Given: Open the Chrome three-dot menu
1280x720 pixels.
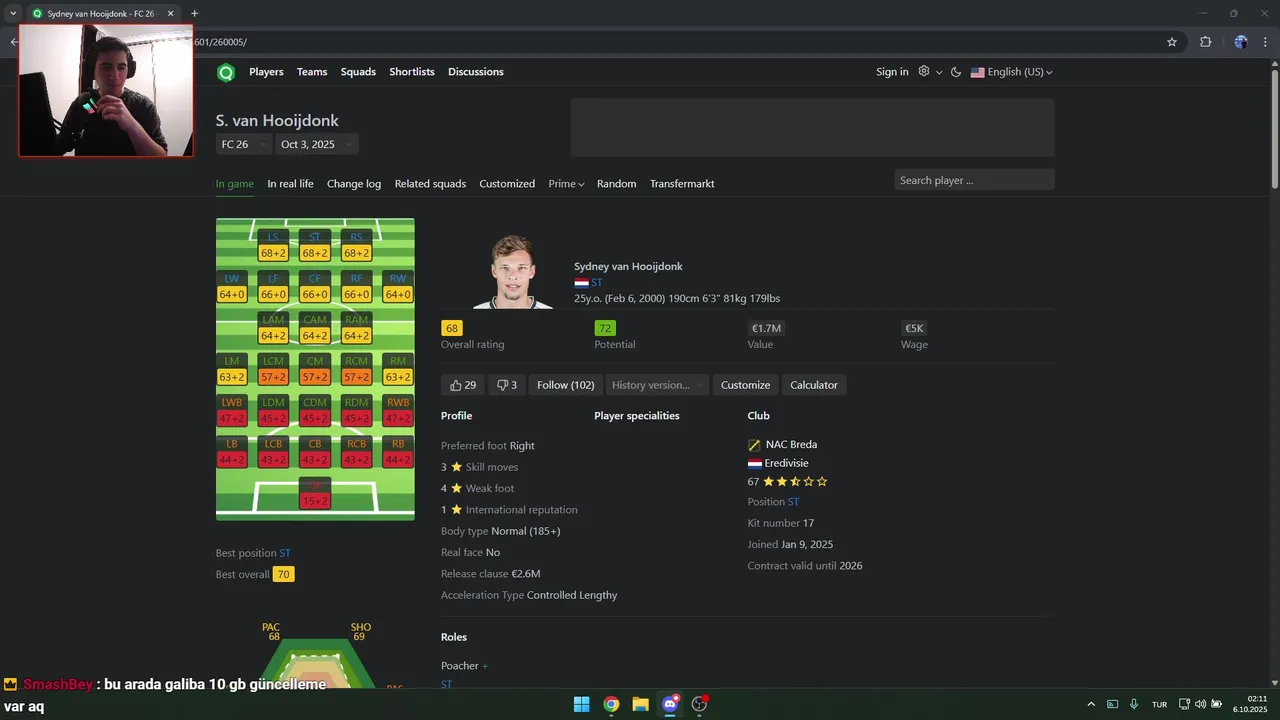Looking at the screenshot, I should 1265,42.
